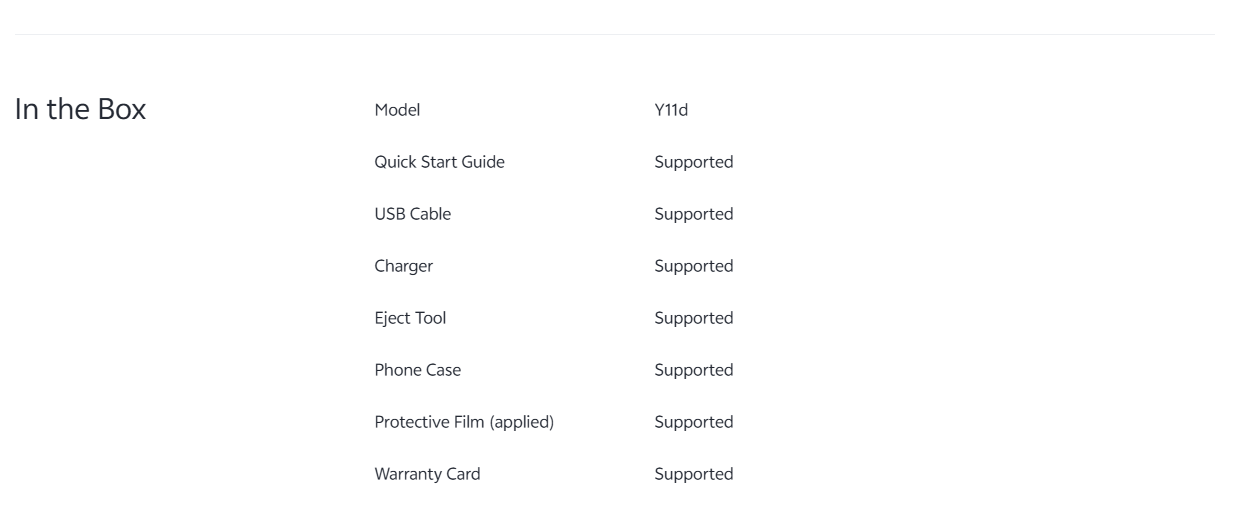Select the Phone Case label
1236x515 pixels.
pos(417,370)
